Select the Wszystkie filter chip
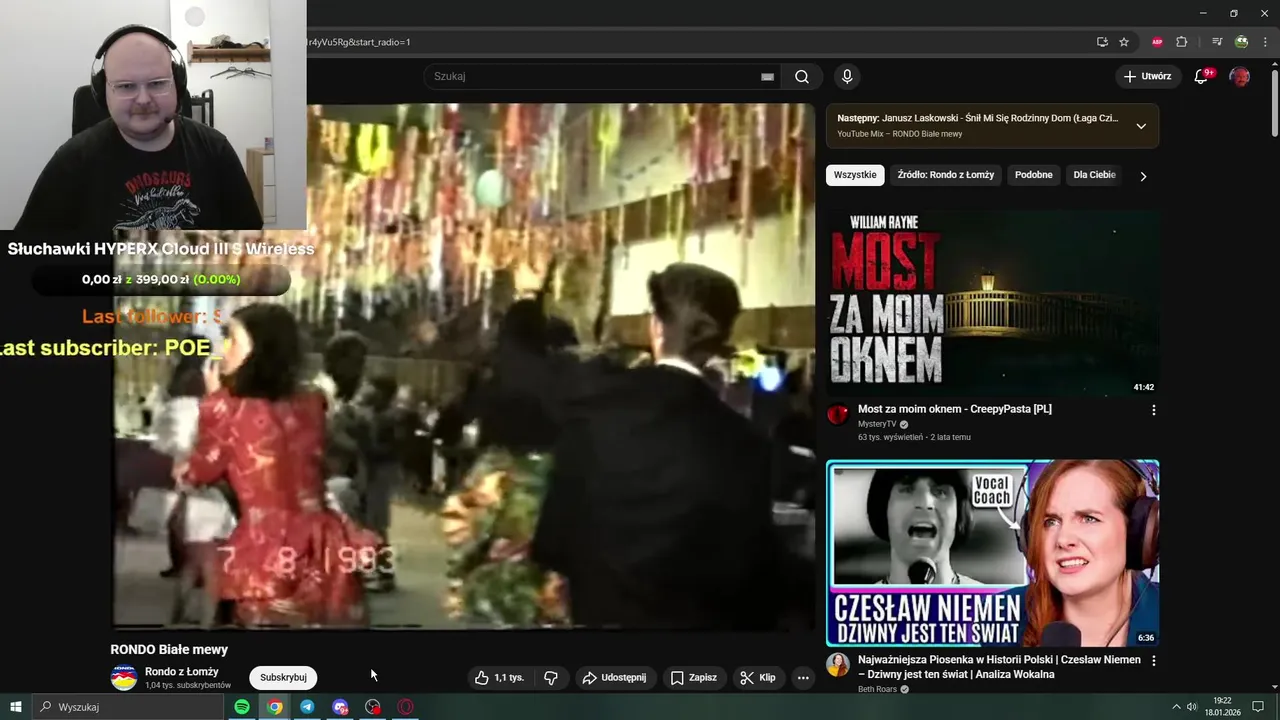 855,175
